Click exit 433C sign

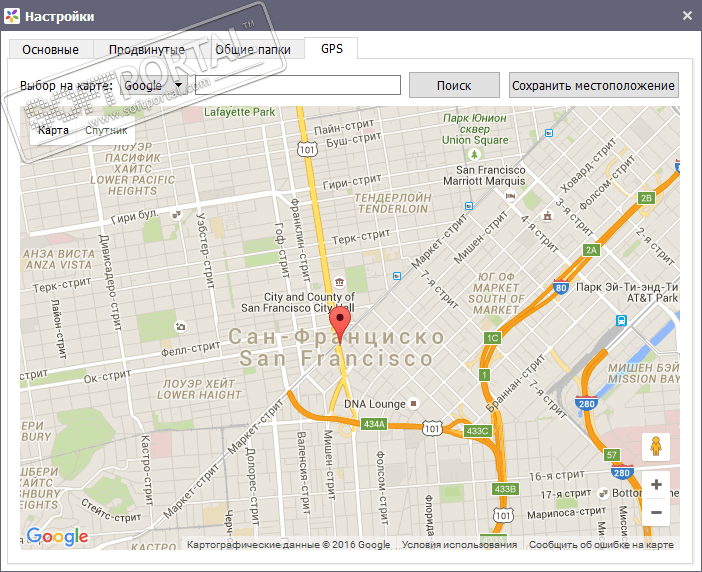pos(477,431)
